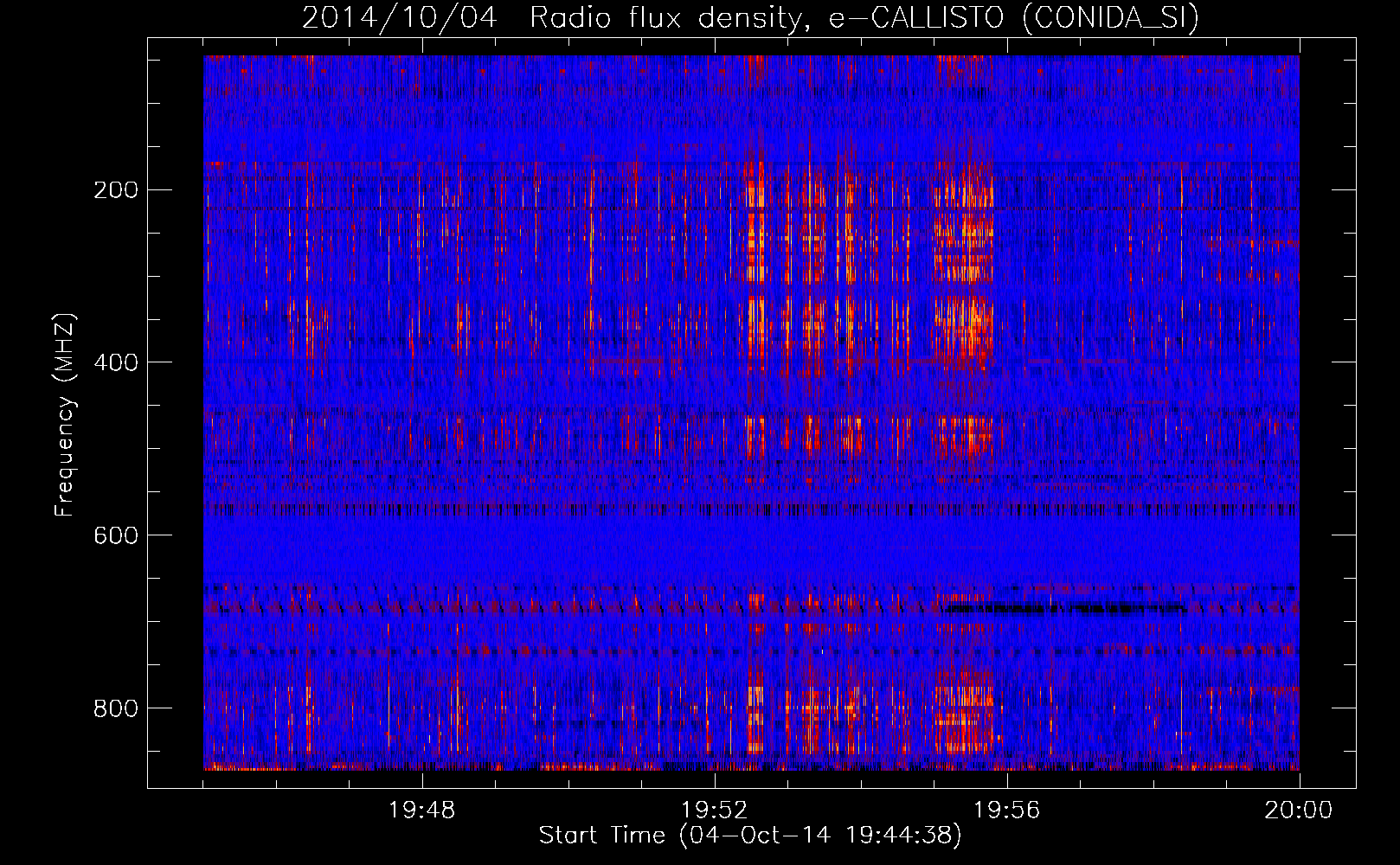Image resolution: width=1400 pixels, height=865 pixels.
Task: Click the 20:00 time tick label
Action: tap(1299, 811)
